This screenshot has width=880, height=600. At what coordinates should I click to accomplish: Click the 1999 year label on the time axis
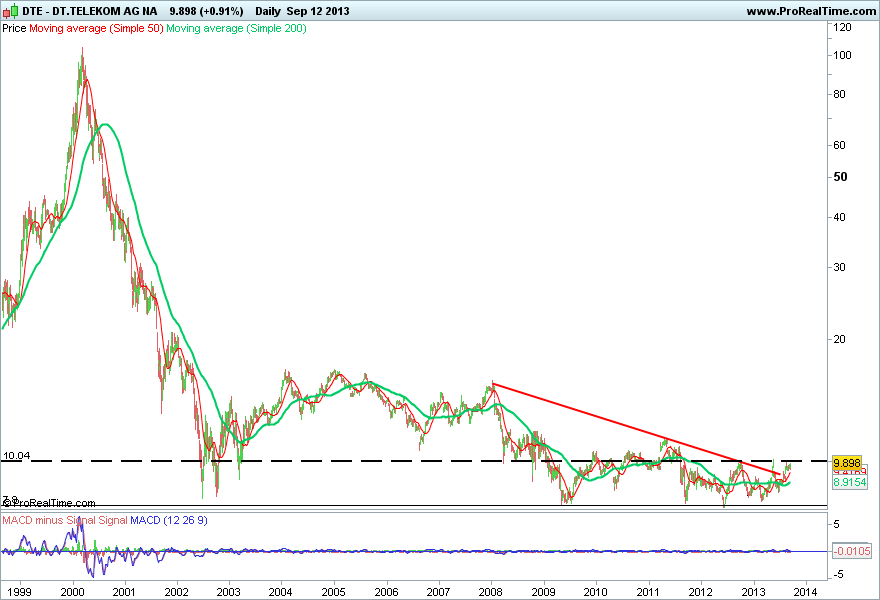pos(19,592)
